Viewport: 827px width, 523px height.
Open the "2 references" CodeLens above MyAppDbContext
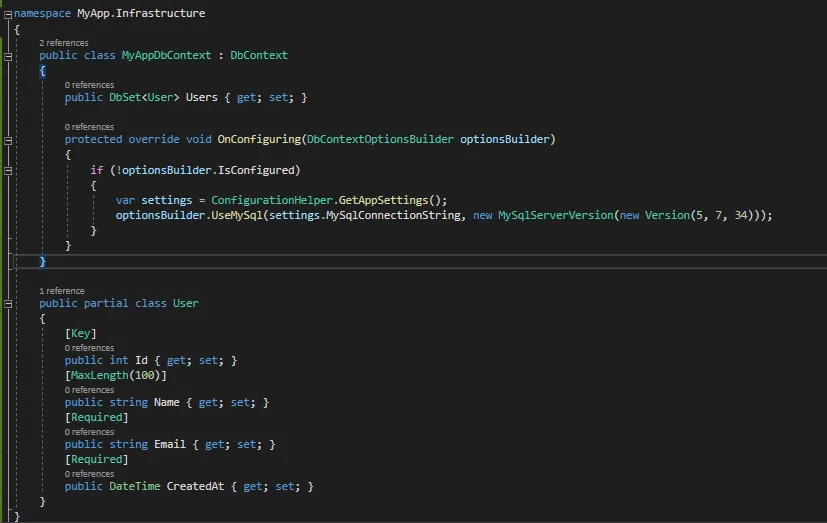coord(64,43)
